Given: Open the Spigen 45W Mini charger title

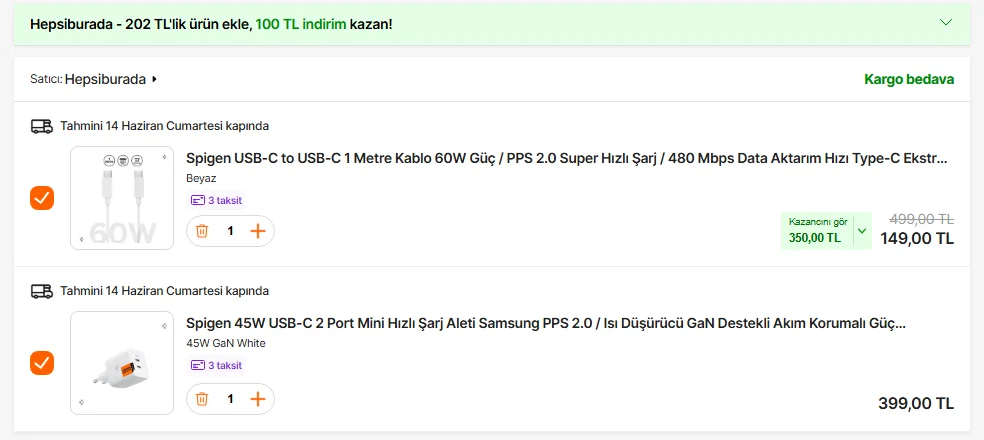Looking at the screenshot, I should point(546,323).
